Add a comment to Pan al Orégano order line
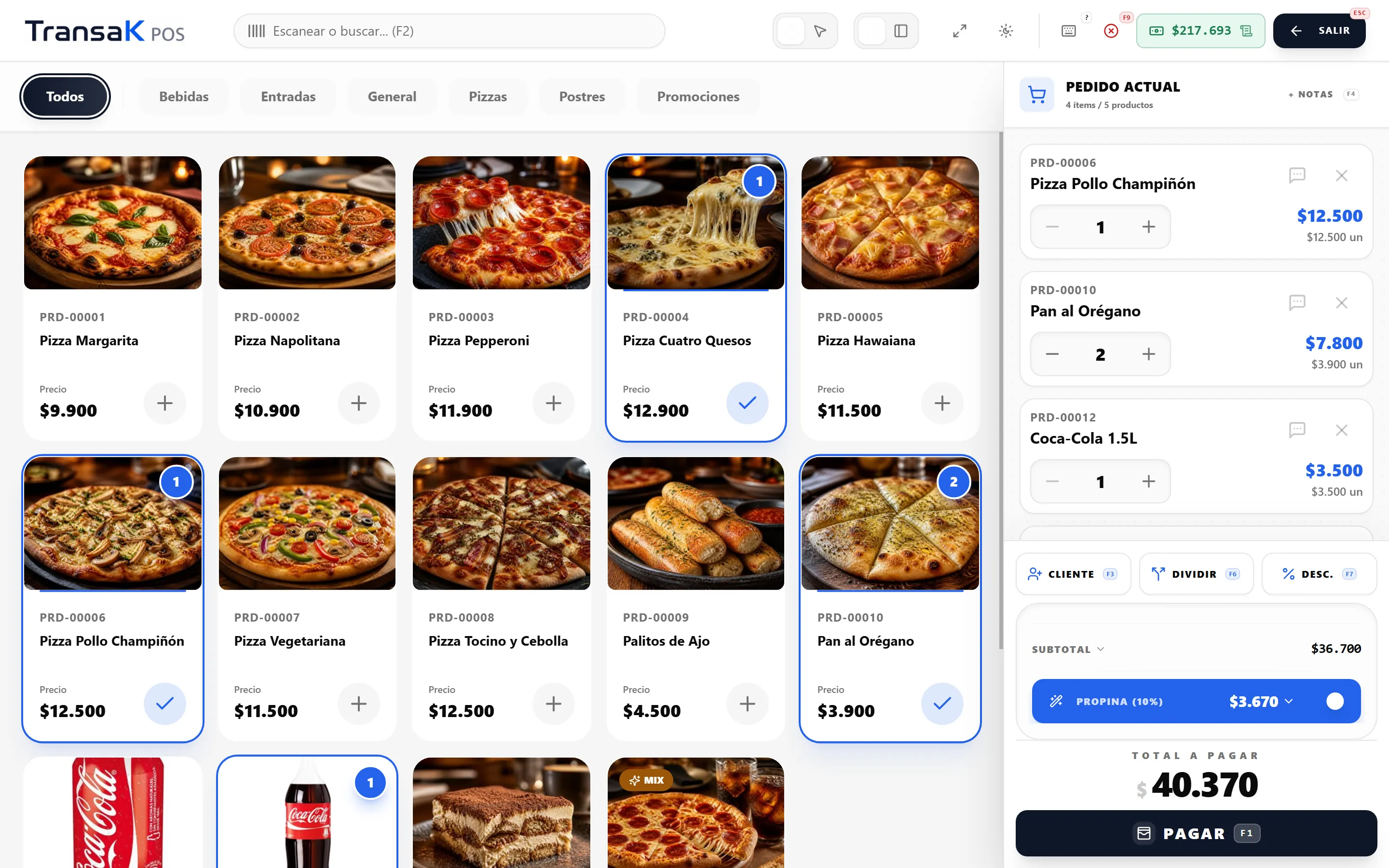This screenshot has height=868, width=1389. click(1297, 302)
